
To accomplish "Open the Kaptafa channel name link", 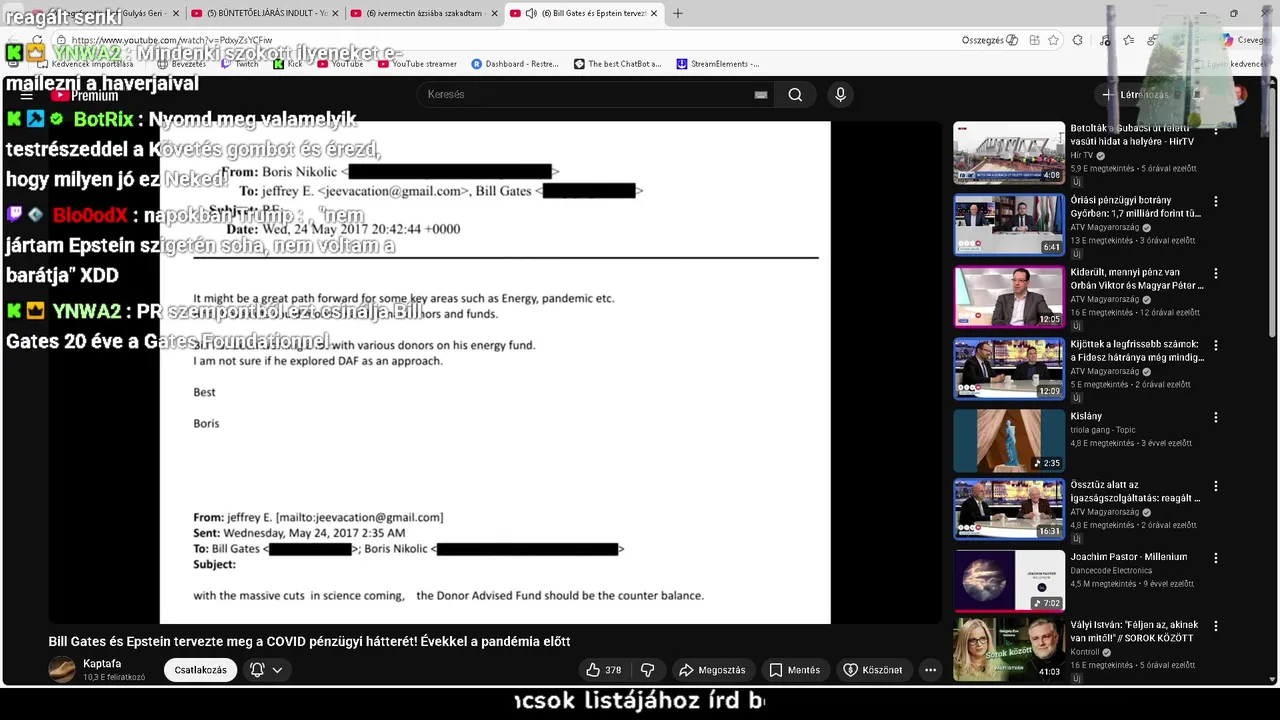I will [102, 664].
